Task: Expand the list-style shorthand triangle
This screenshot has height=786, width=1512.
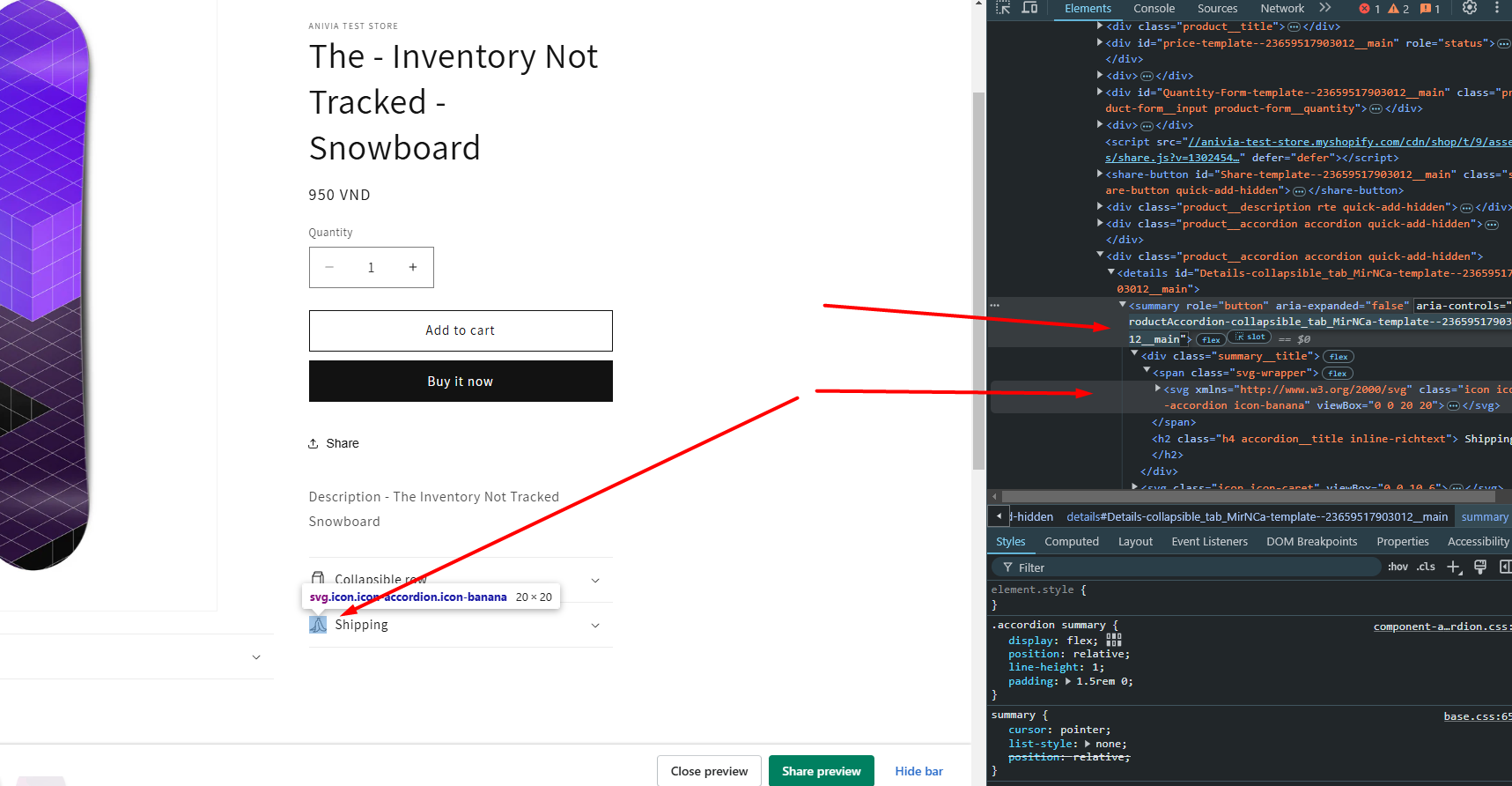Action: point(1088,744)
